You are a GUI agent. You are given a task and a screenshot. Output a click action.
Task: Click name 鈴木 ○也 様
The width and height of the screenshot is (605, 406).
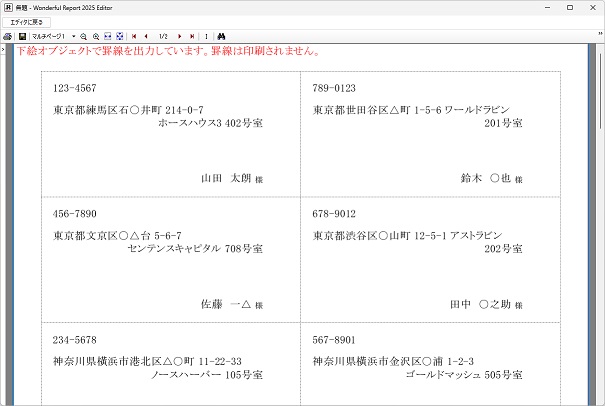(491, 178)
